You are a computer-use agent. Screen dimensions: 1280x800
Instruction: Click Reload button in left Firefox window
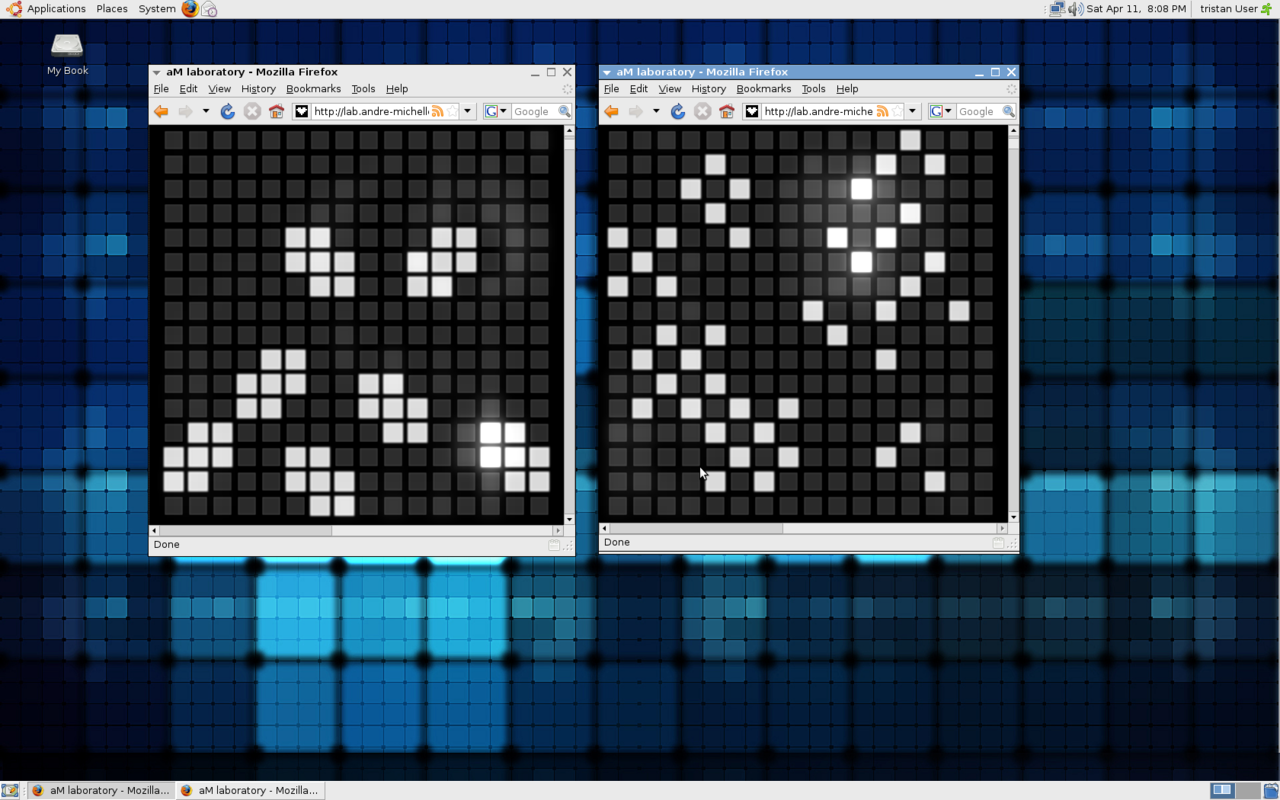pos(228,111)
